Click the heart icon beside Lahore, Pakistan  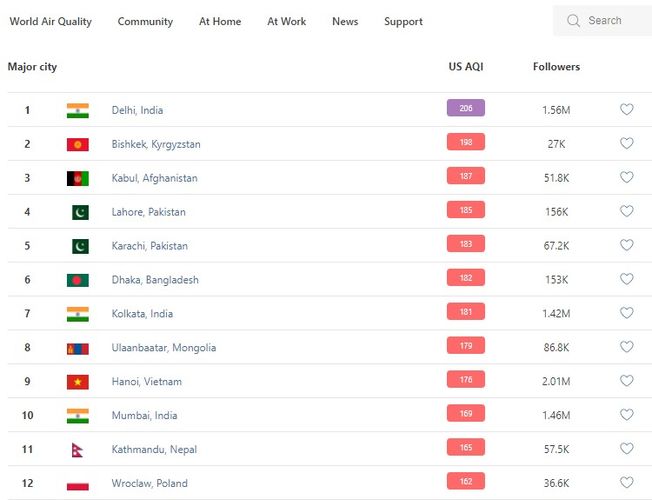click(627, 212)
